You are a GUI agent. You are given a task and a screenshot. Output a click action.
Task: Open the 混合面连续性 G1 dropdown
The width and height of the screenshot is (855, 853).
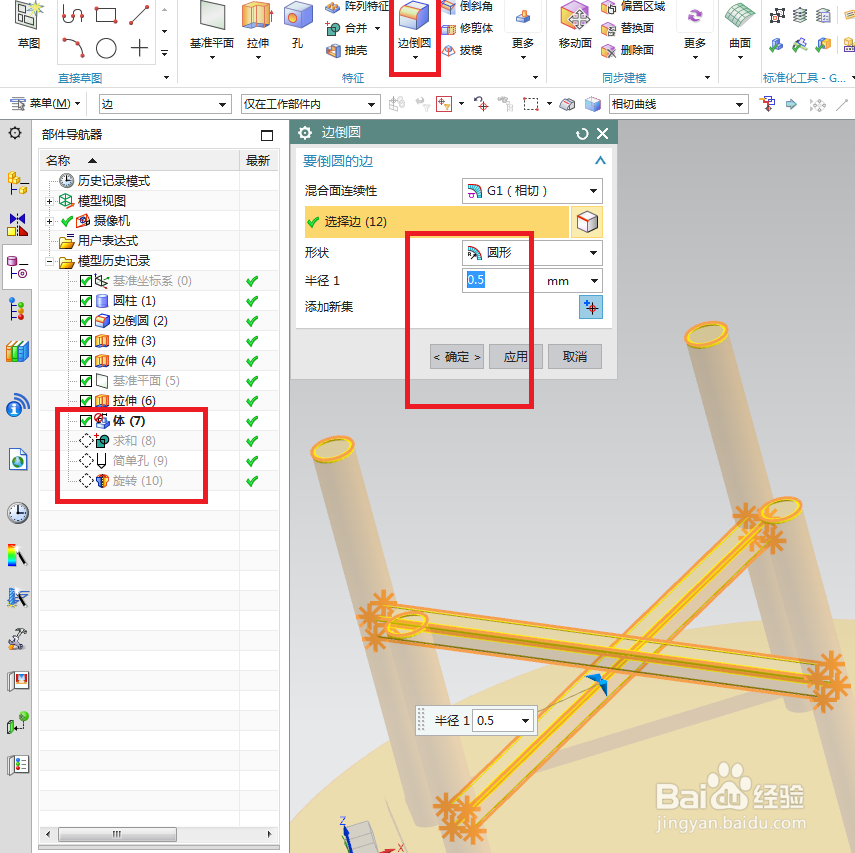(x=532, y=191)
